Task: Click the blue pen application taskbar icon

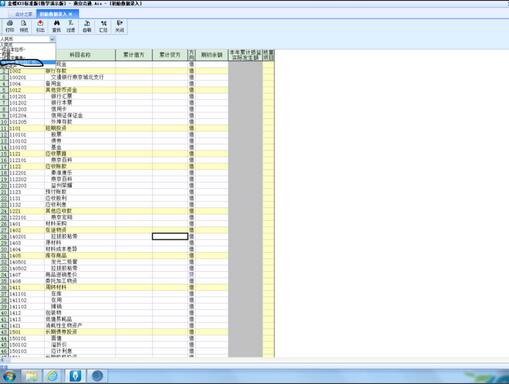Action: coord(75,376)
